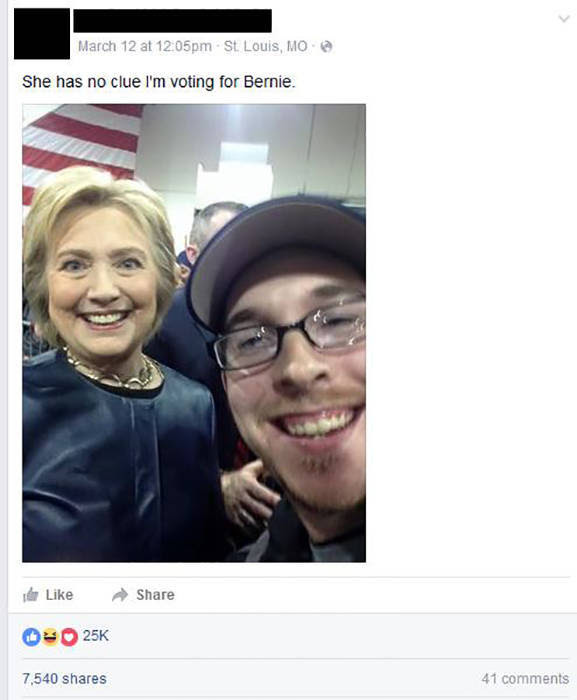Open the St. Louis, MO location link

click(266, 46)
